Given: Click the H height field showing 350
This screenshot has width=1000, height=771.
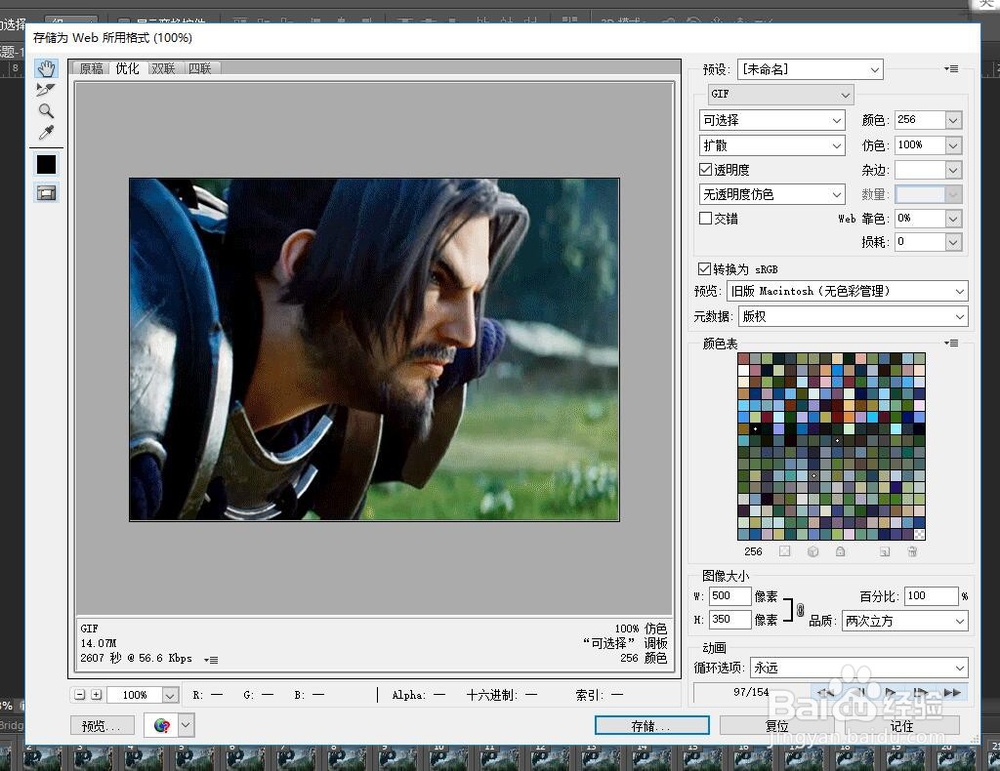Looking at the screenshot, I should point(730,619).
